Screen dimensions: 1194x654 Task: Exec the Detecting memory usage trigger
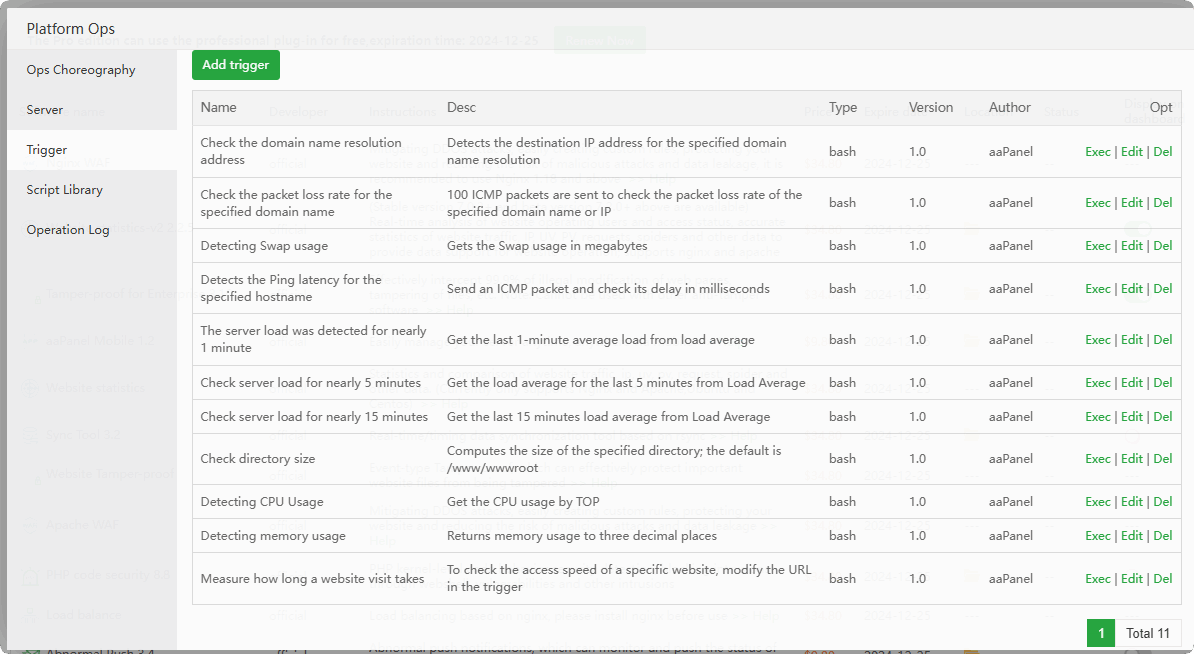[x=1098, y=536]
